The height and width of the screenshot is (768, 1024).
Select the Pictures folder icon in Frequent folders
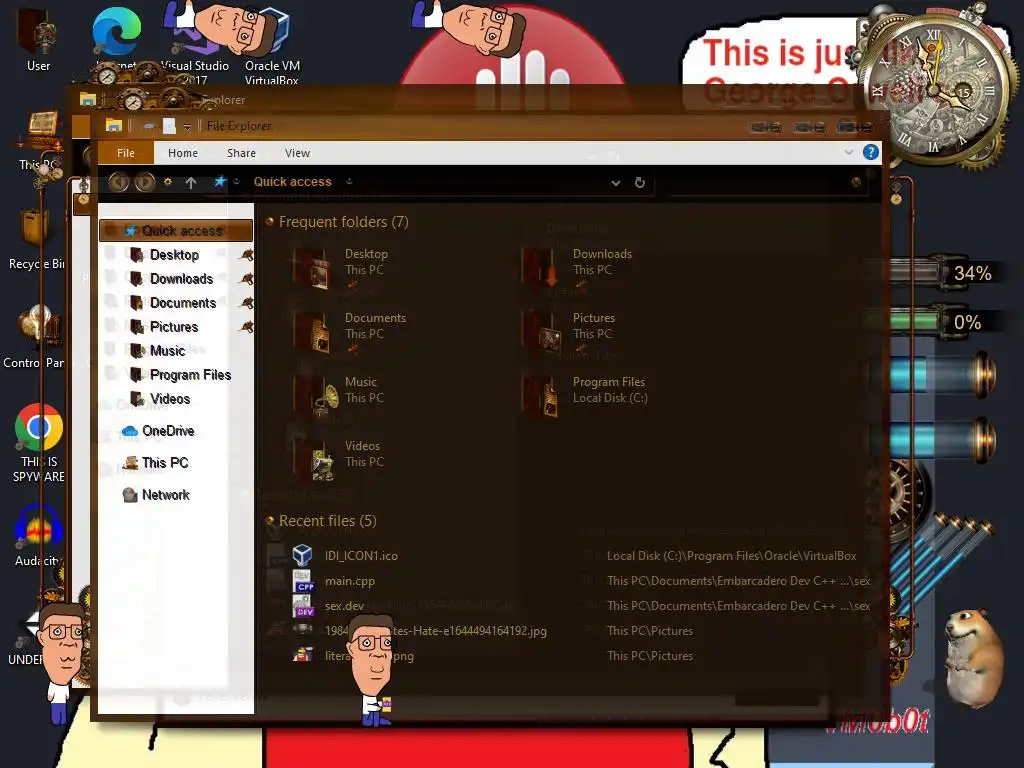[x=540, y=332]
